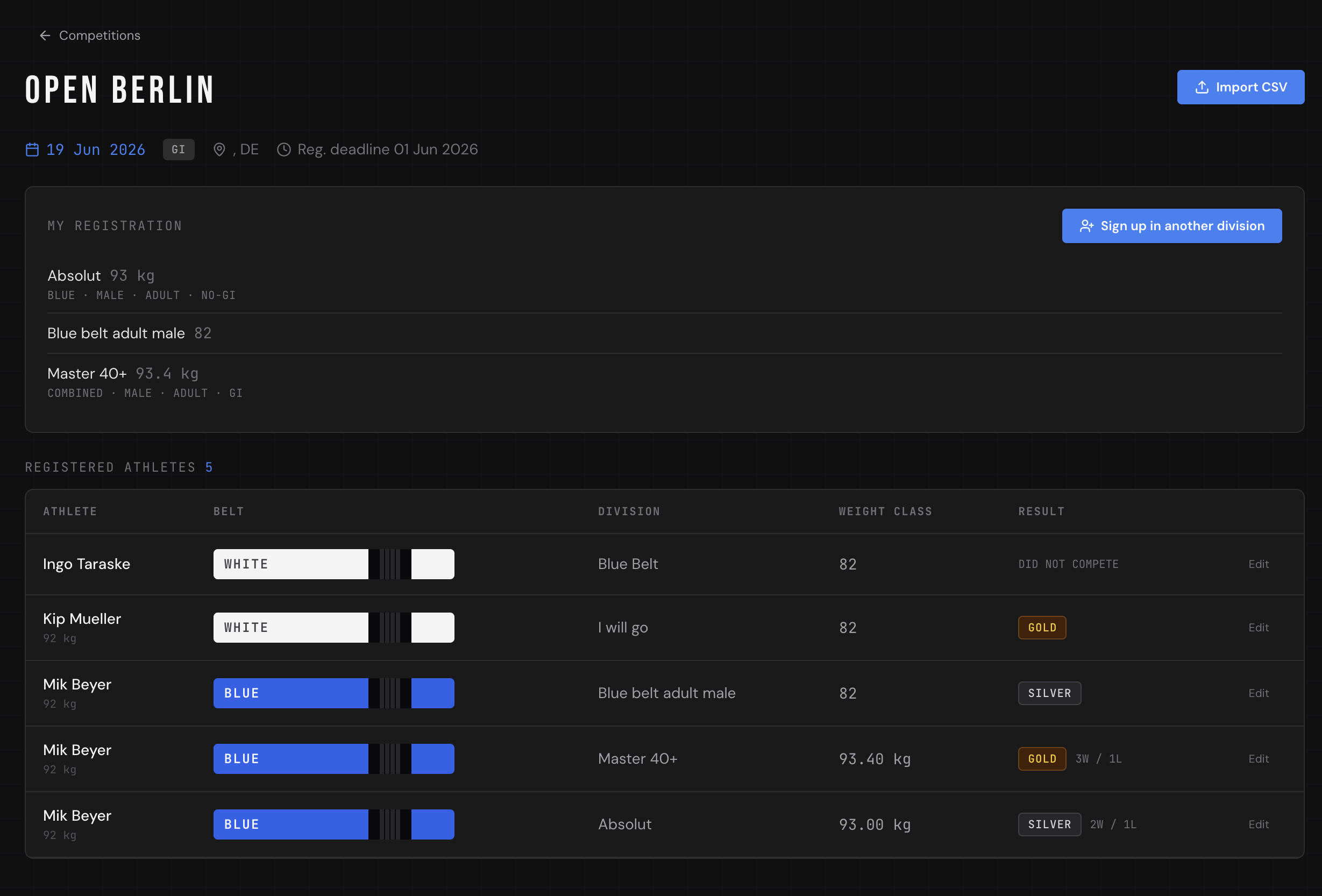Click the add-user icon in Sign up button
1322x896 pixels.
point(1086,226)
